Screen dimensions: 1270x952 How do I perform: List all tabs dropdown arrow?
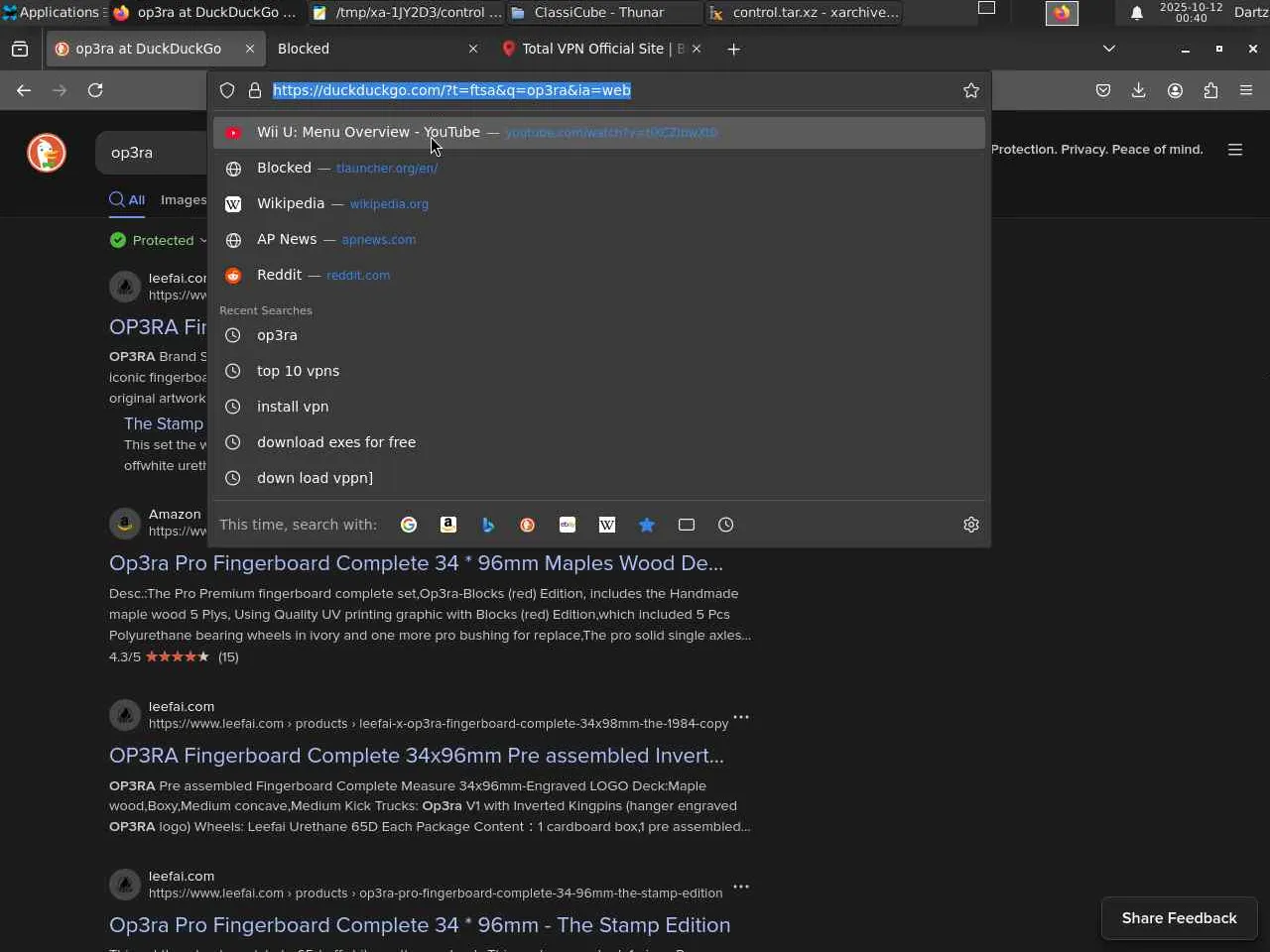point(1109,49)
